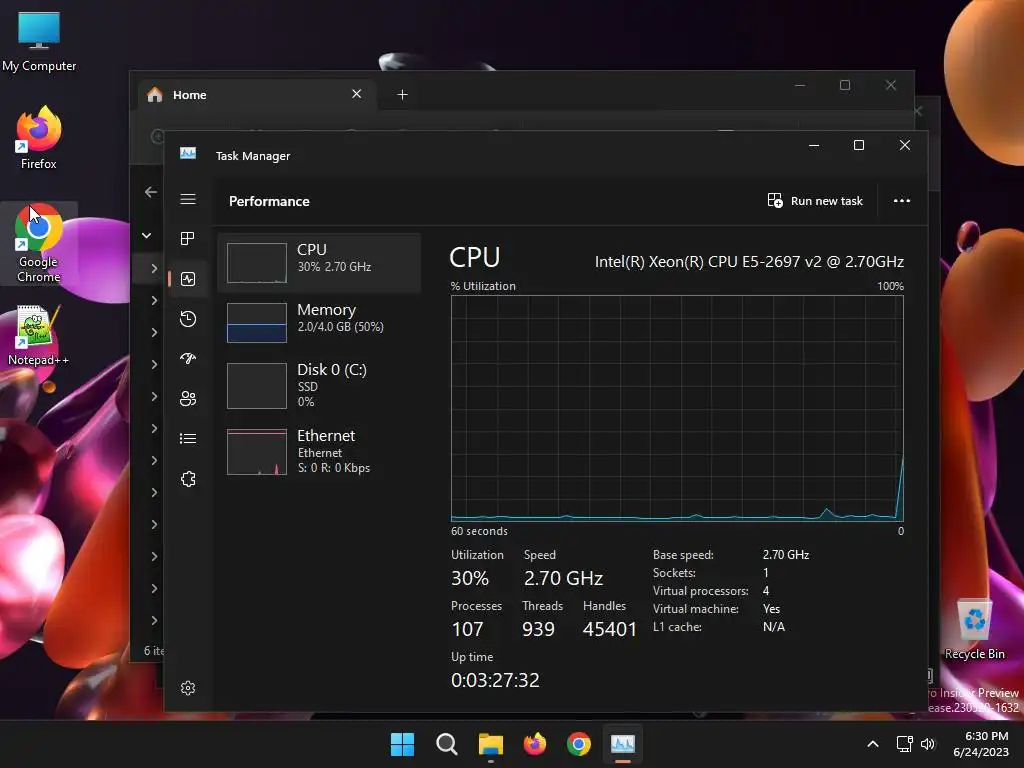The width and height of the screenshot is (1024, 768).
Task: Launch Chrome from the taskbar
Action: tap(579, 744)
